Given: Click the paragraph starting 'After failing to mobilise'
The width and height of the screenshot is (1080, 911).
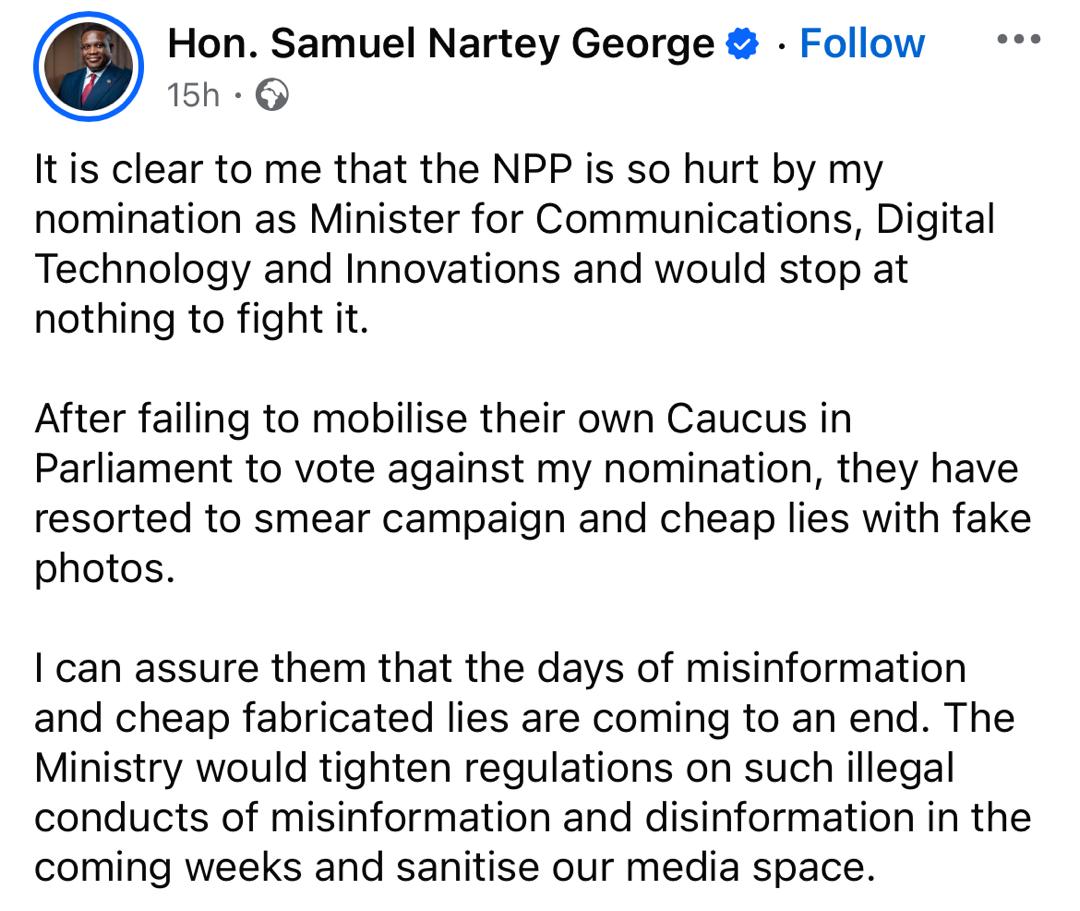Looking at the screenshot, I should (x=532, y=493).
